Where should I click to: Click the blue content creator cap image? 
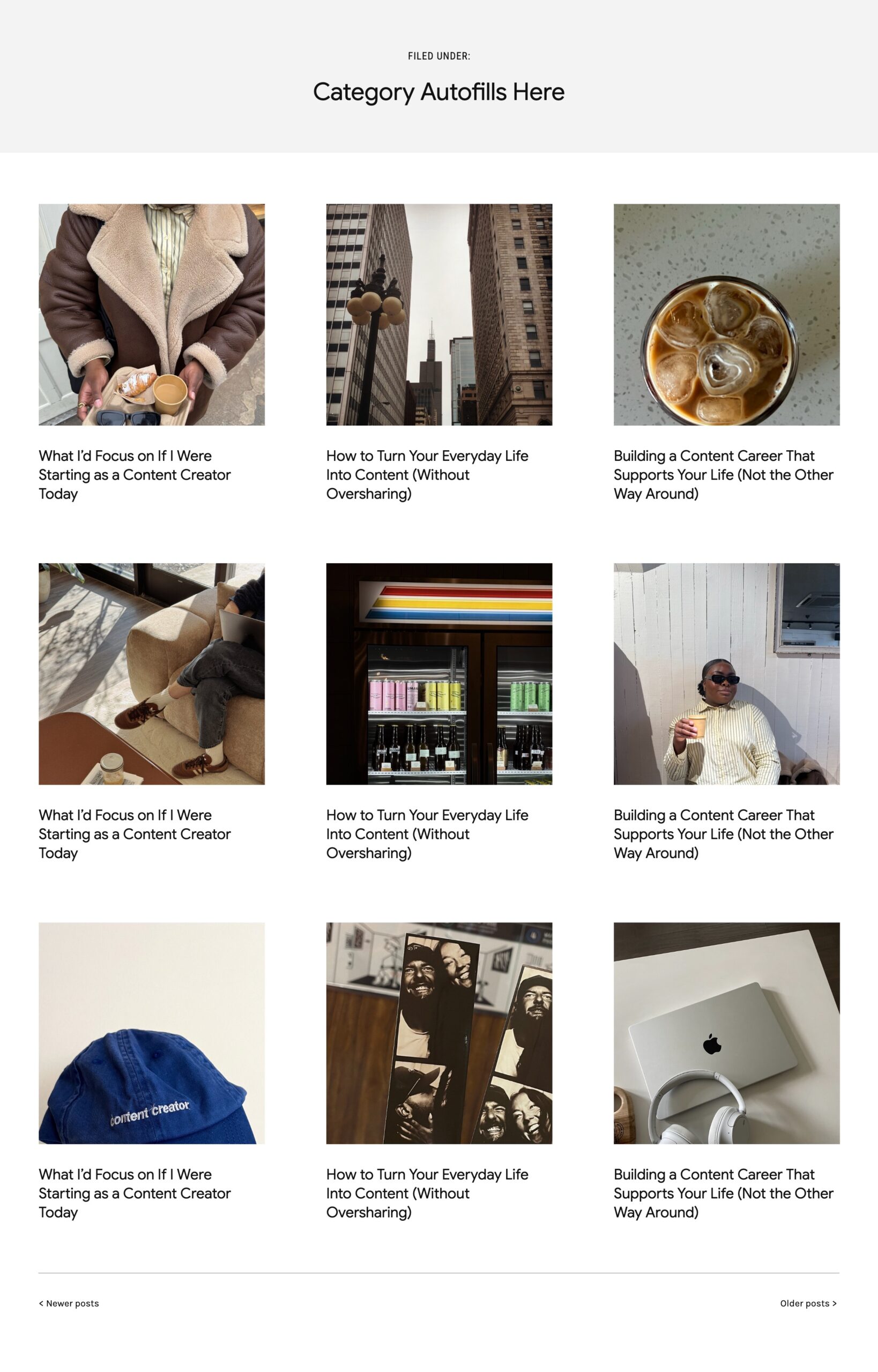pyautogui.click(x=152, y=1033)
